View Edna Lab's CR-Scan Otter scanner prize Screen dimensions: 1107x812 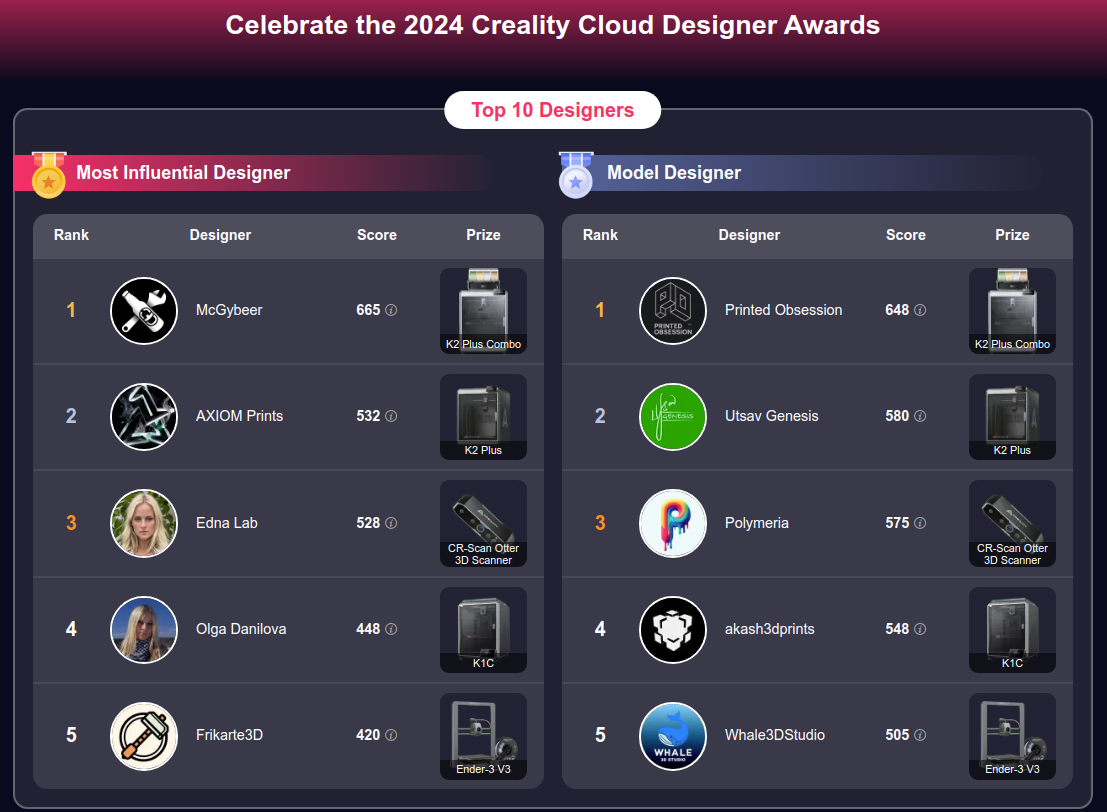tap(484, 523)
